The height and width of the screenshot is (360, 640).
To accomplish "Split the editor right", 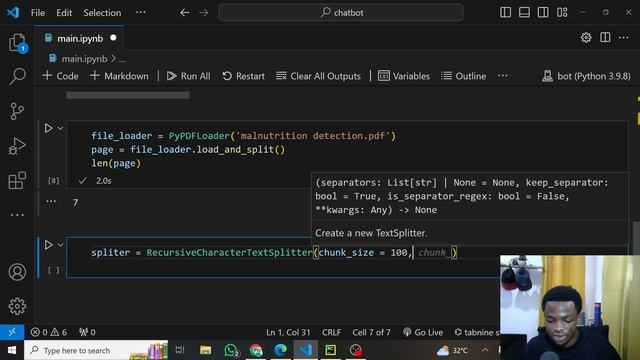I will 605,38.
